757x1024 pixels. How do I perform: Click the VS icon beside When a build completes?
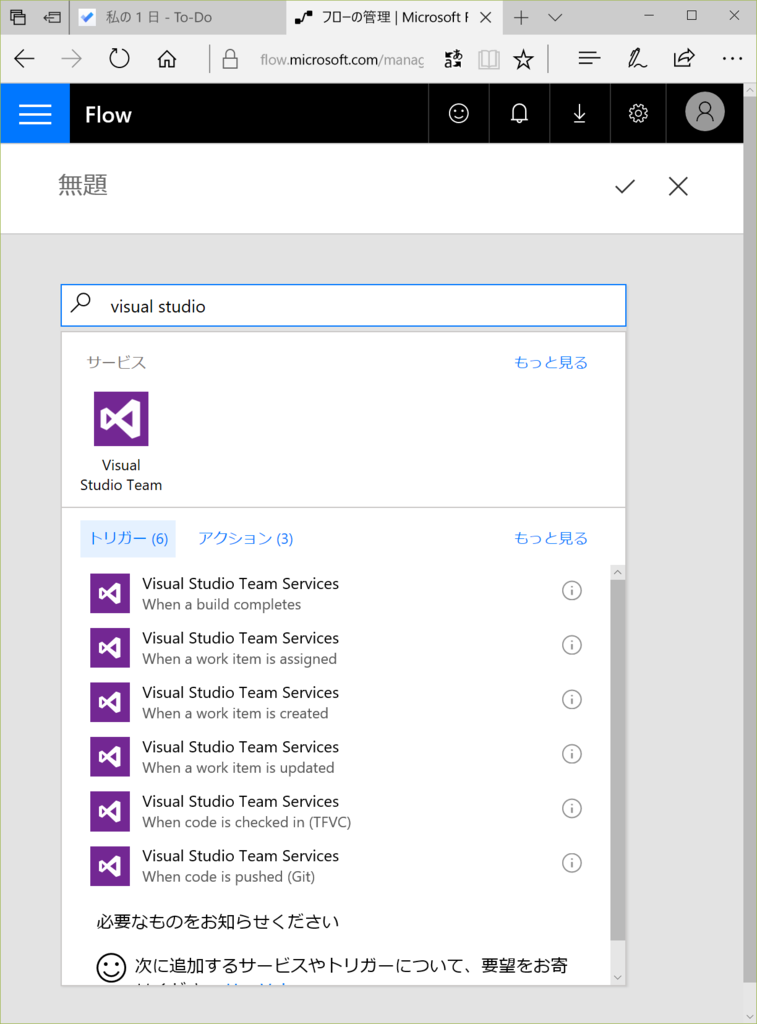[110, 593]
